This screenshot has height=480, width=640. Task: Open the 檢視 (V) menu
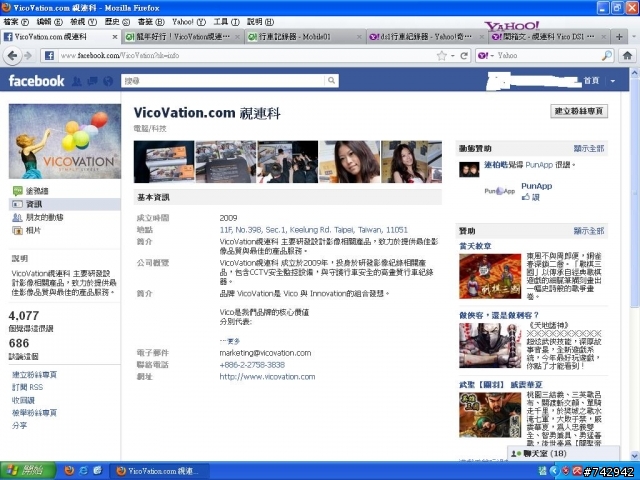click(83, 22)
